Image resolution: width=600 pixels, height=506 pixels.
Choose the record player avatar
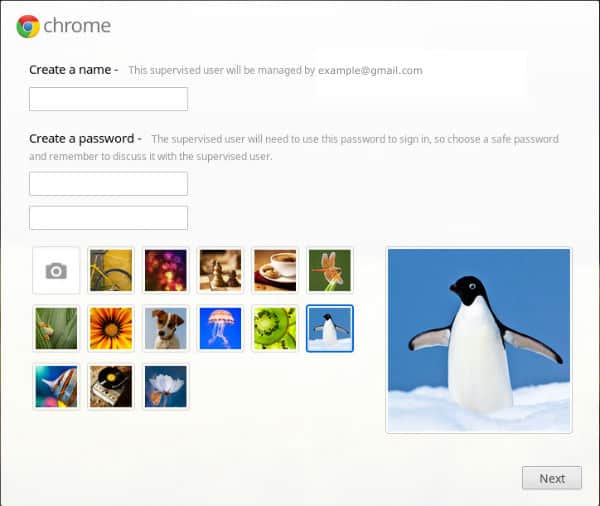111,387
